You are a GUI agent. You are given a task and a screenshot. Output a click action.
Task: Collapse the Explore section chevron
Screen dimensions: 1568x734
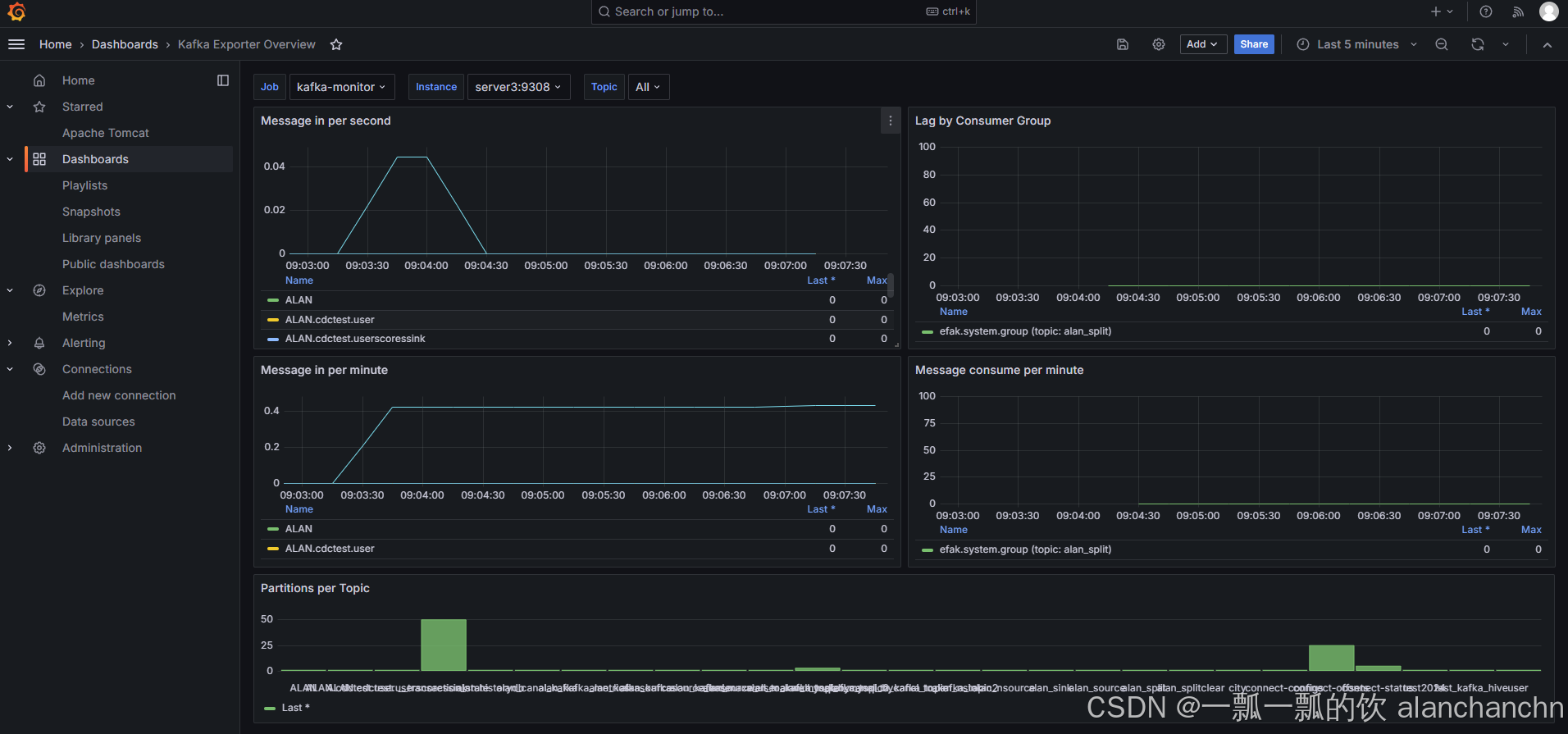click(10, 290)
